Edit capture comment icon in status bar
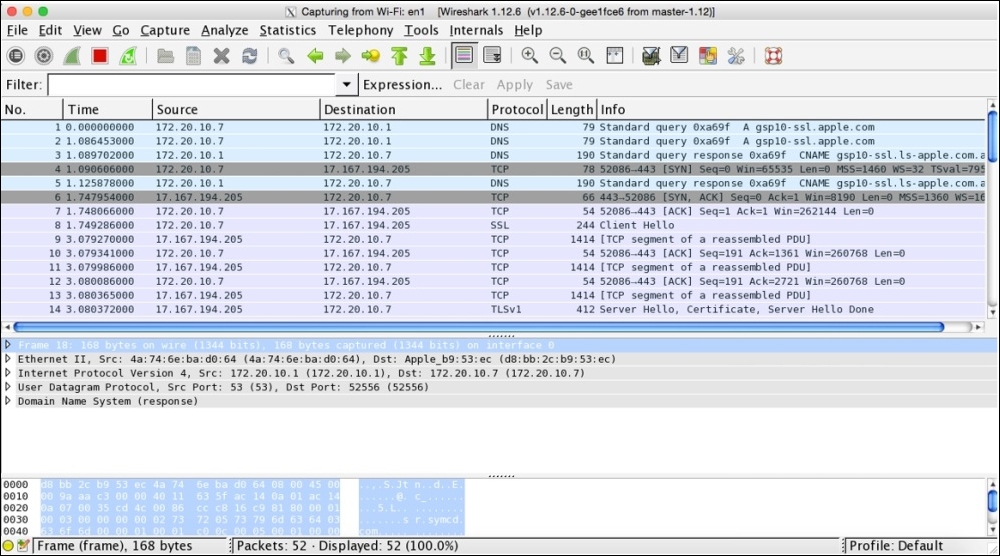The height and width of the screenshot is (556, 1000). point(23,546)
